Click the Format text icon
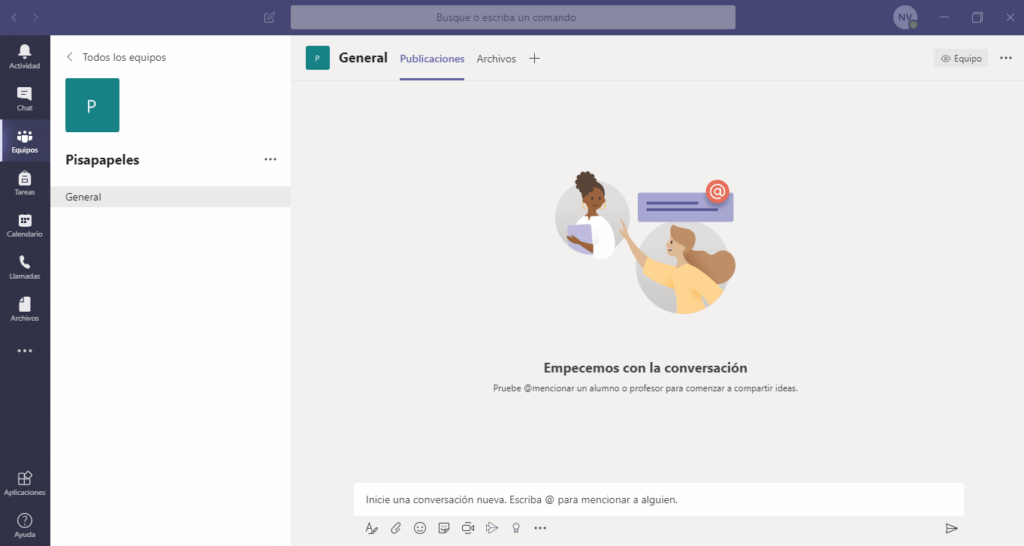1024x546 pixels. [371, 528]
